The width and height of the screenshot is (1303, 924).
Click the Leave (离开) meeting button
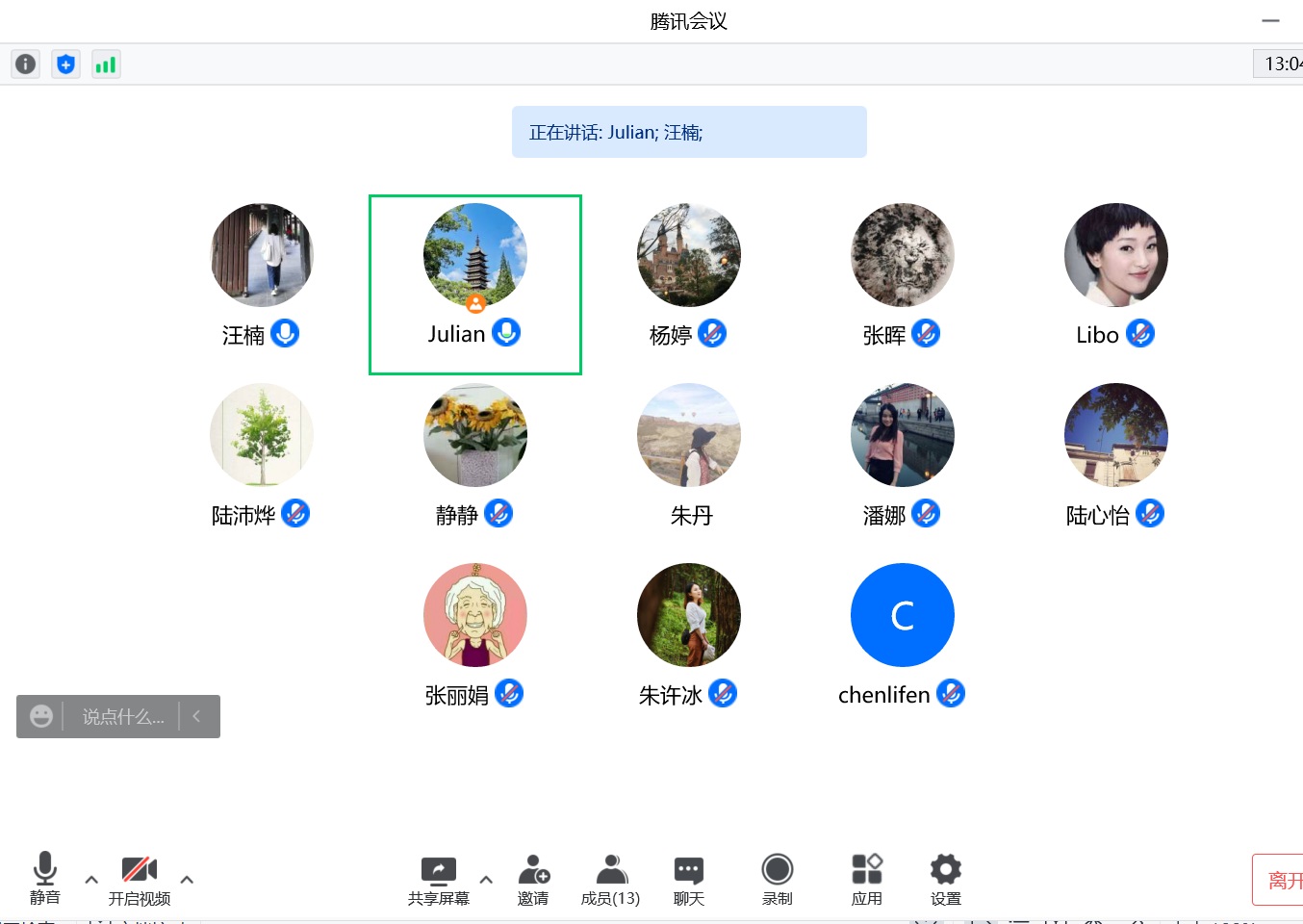tap(1281, 880)
